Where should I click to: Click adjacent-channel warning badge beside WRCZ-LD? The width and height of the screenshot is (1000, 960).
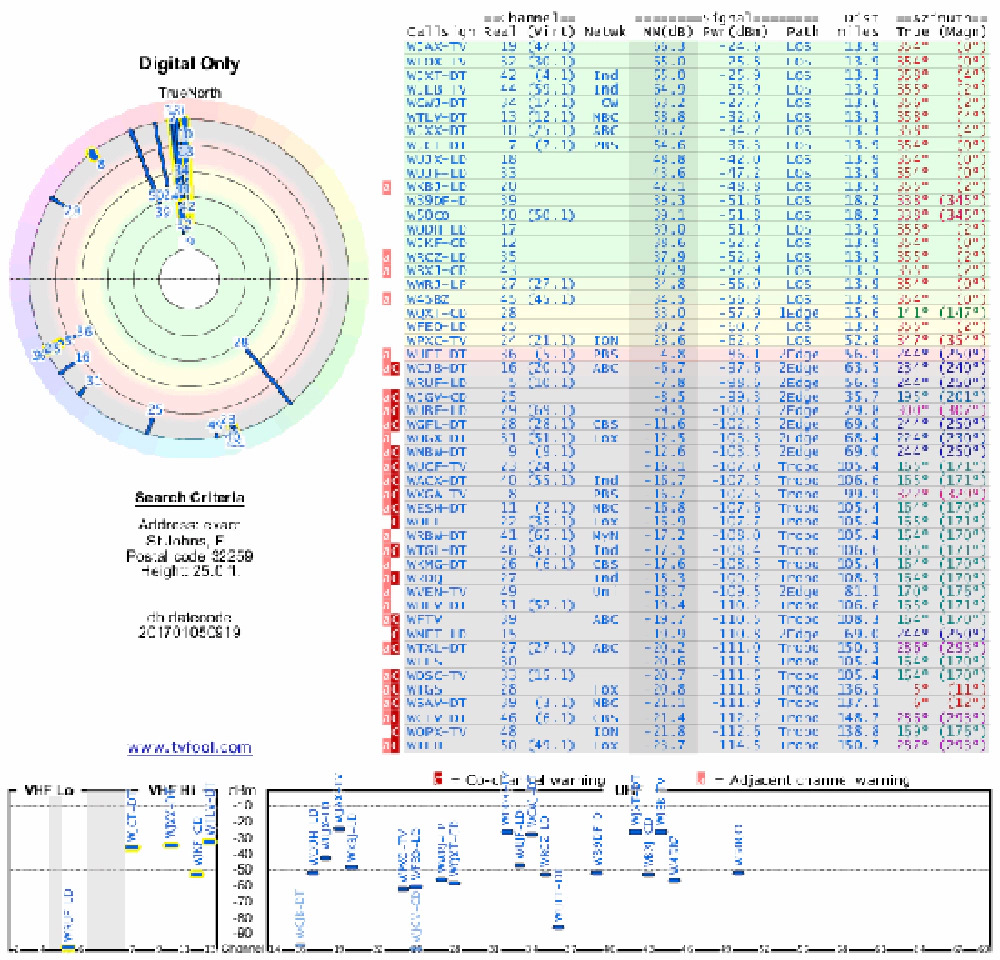coord(386,257)
